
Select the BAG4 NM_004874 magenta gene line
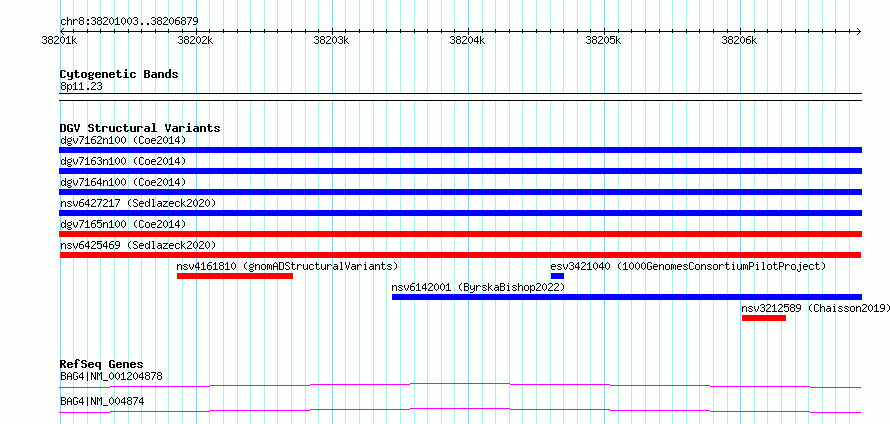pos(460,410)
